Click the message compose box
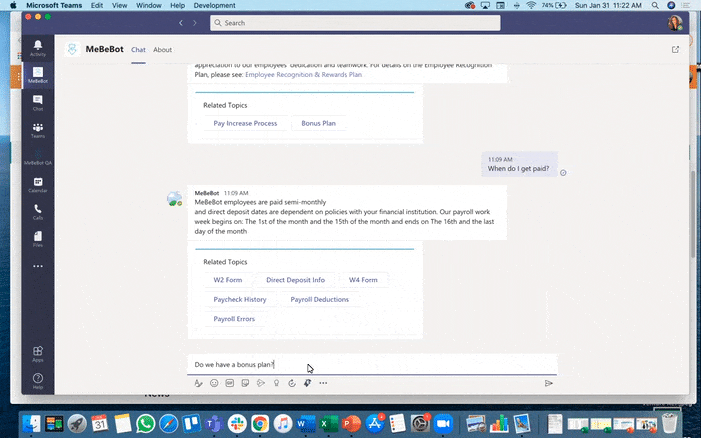This screenshot has width=701, height=438. [372, 365]
